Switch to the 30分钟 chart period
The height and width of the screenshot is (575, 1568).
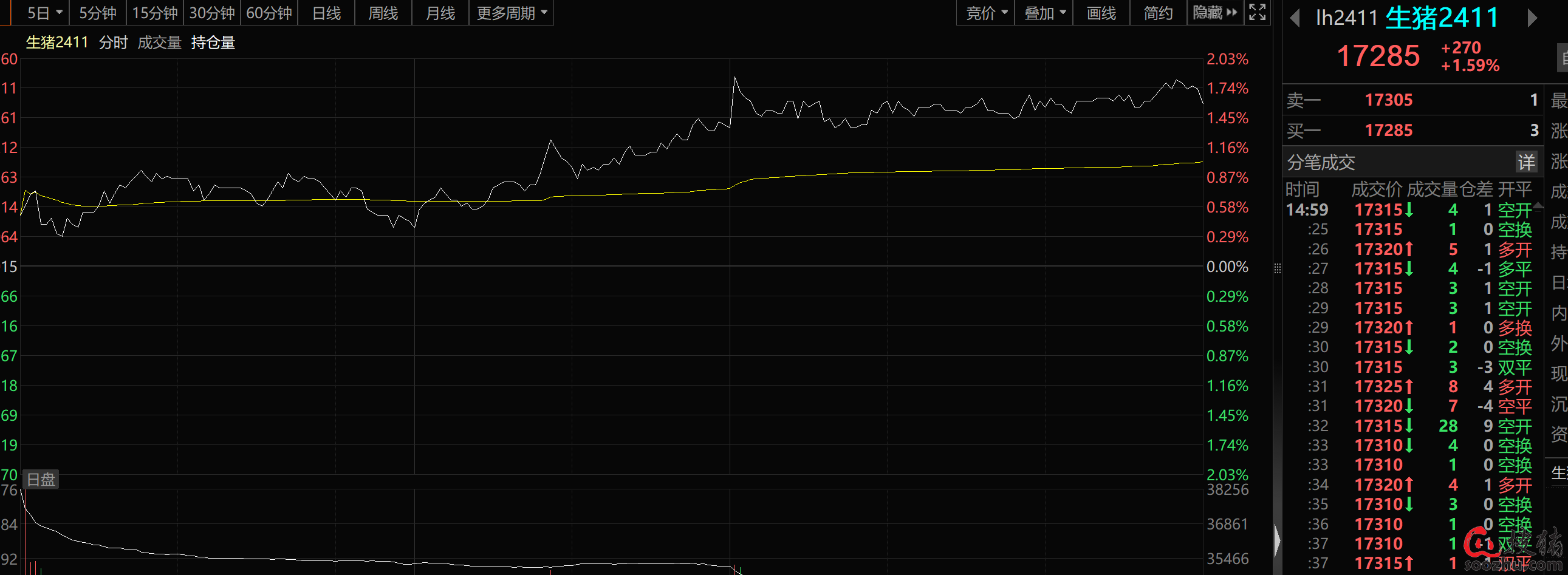(212, 13)
